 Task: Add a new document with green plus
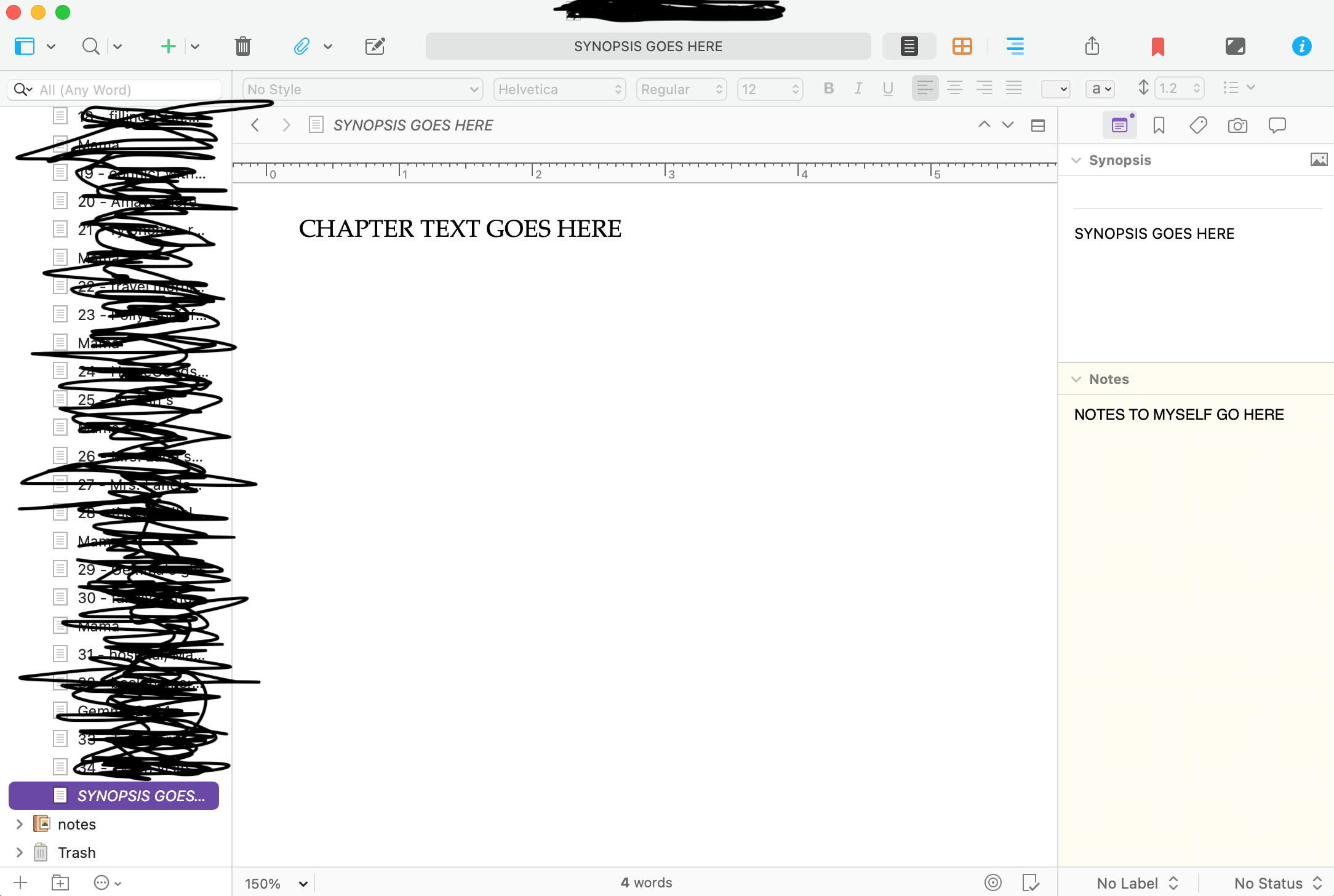[x=168, y=46]
